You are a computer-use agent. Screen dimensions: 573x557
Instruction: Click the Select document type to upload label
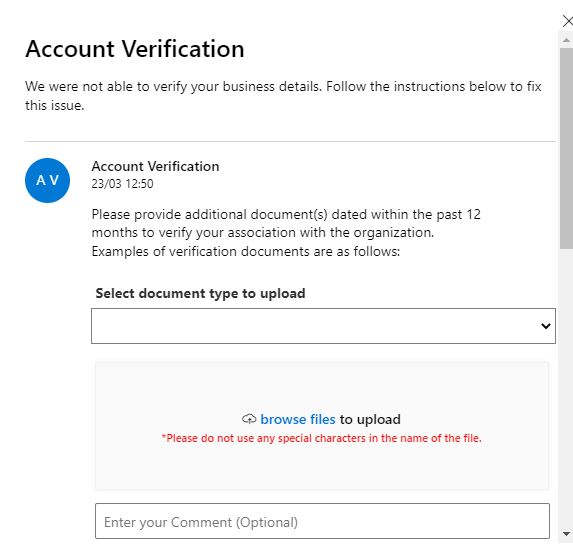pos(200,293)
